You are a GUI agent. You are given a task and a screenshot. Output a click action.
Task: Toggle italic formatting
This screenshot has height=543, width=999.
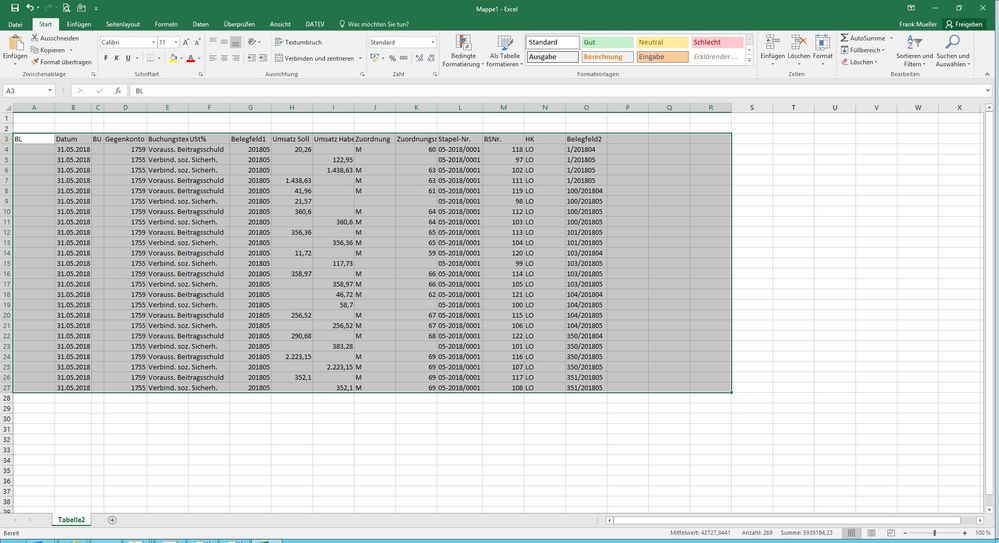coord(116,58)
